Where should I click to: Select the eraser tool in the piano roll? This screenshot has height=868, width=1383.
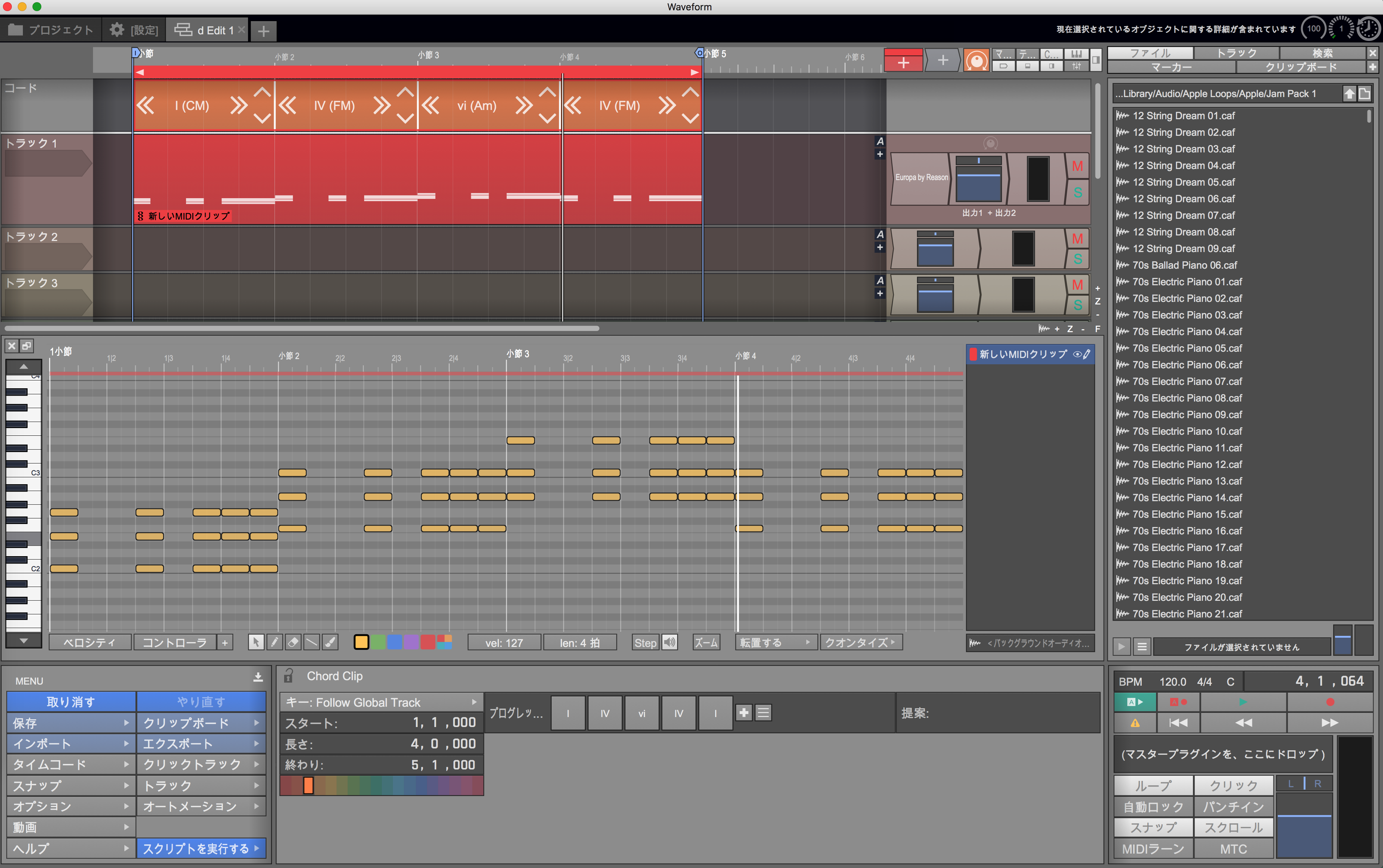point(293,642)
